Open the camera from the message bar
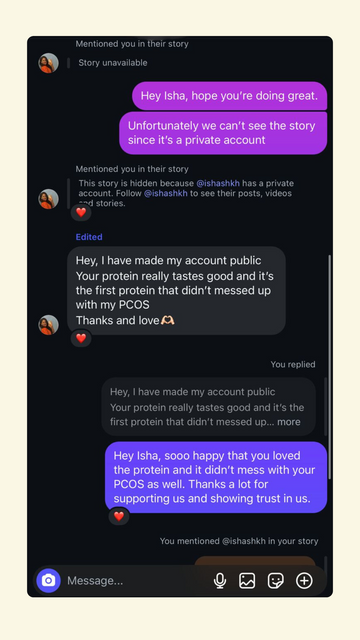The image size is (360, 640). [x=48, y=580]
